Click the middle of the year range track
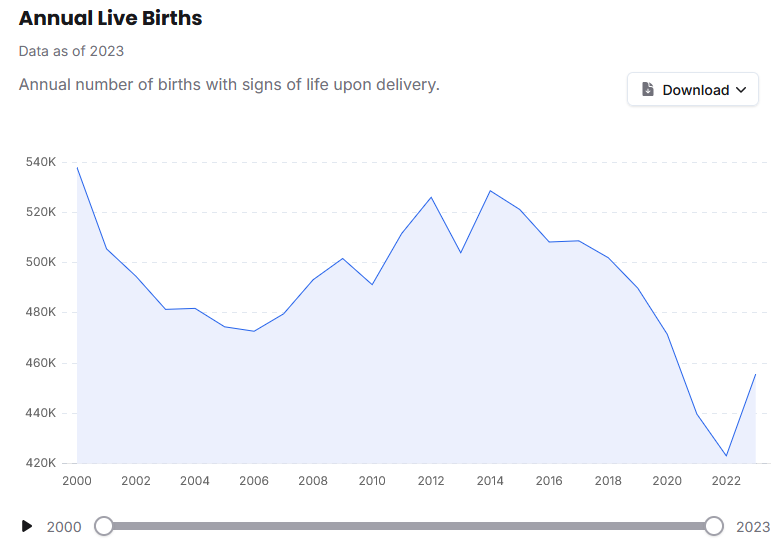 [x=409, y=526]
